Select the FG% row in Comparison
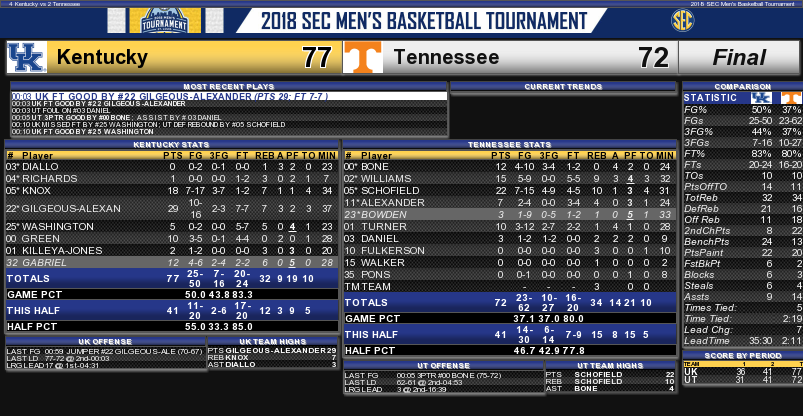Image resolution: width=803 pixels, height=416 pixels. [x=743, y=110]
